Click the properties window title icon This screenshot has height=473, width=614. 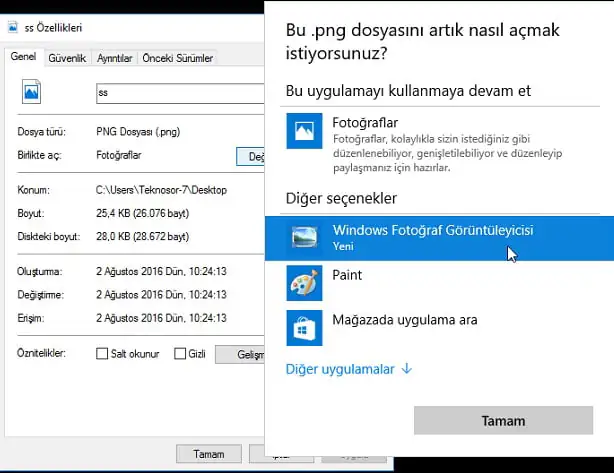[13, 27]
